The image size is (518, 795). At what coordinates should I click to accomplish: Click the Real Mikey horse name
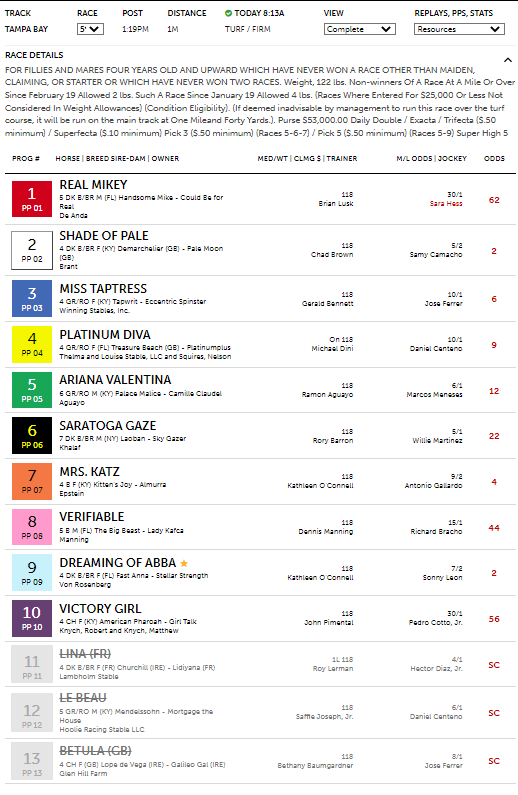[93, 185]
